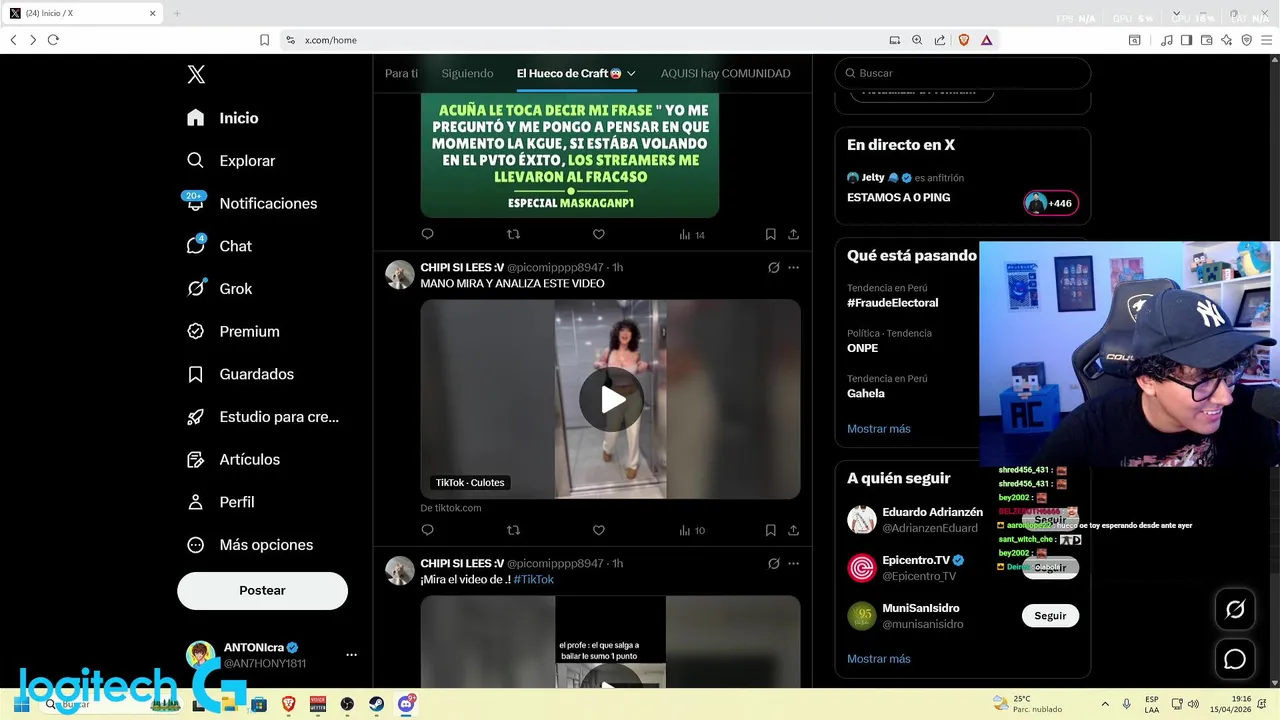Open Estudio para creadores
Viewport: 1280px width, 720px height.
tap(263, 417)
